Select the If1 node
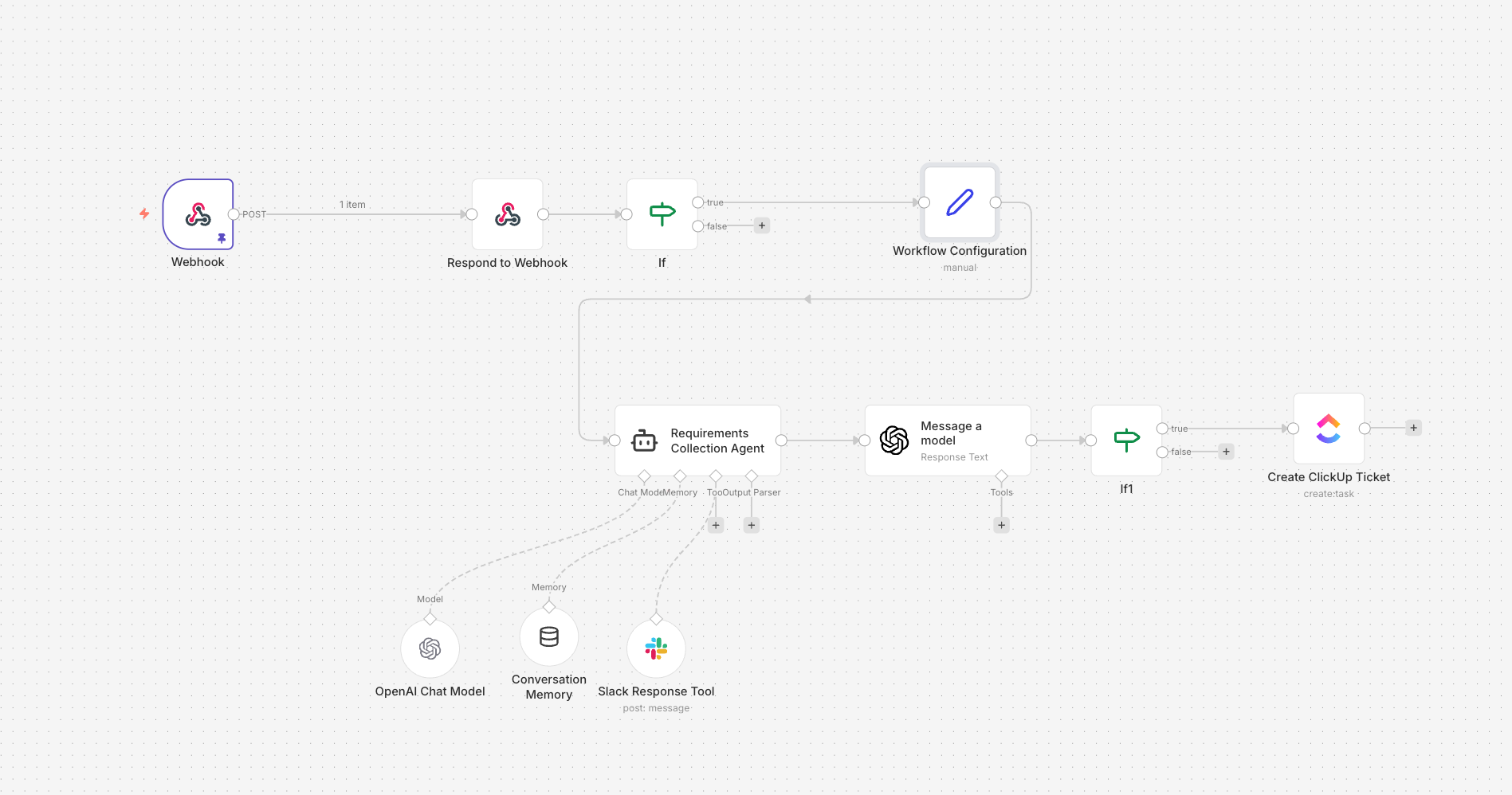 coord(1126,441)
